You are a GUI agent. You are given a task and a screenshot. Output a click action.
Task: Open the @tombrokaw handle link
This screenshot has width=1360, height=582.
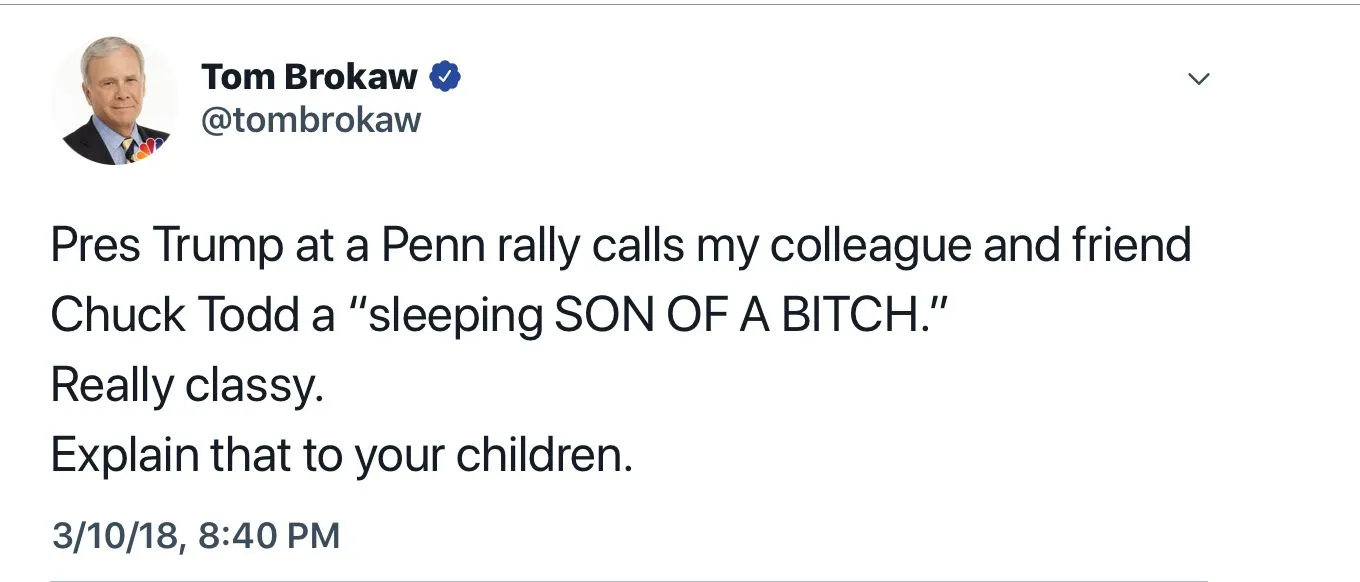(x=311, y=120)
